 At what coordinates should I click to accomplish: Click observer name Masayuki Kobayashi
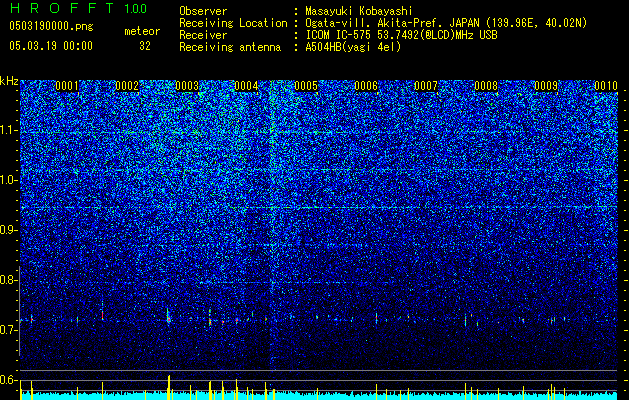pyautogui.click(x=359, y=11)
